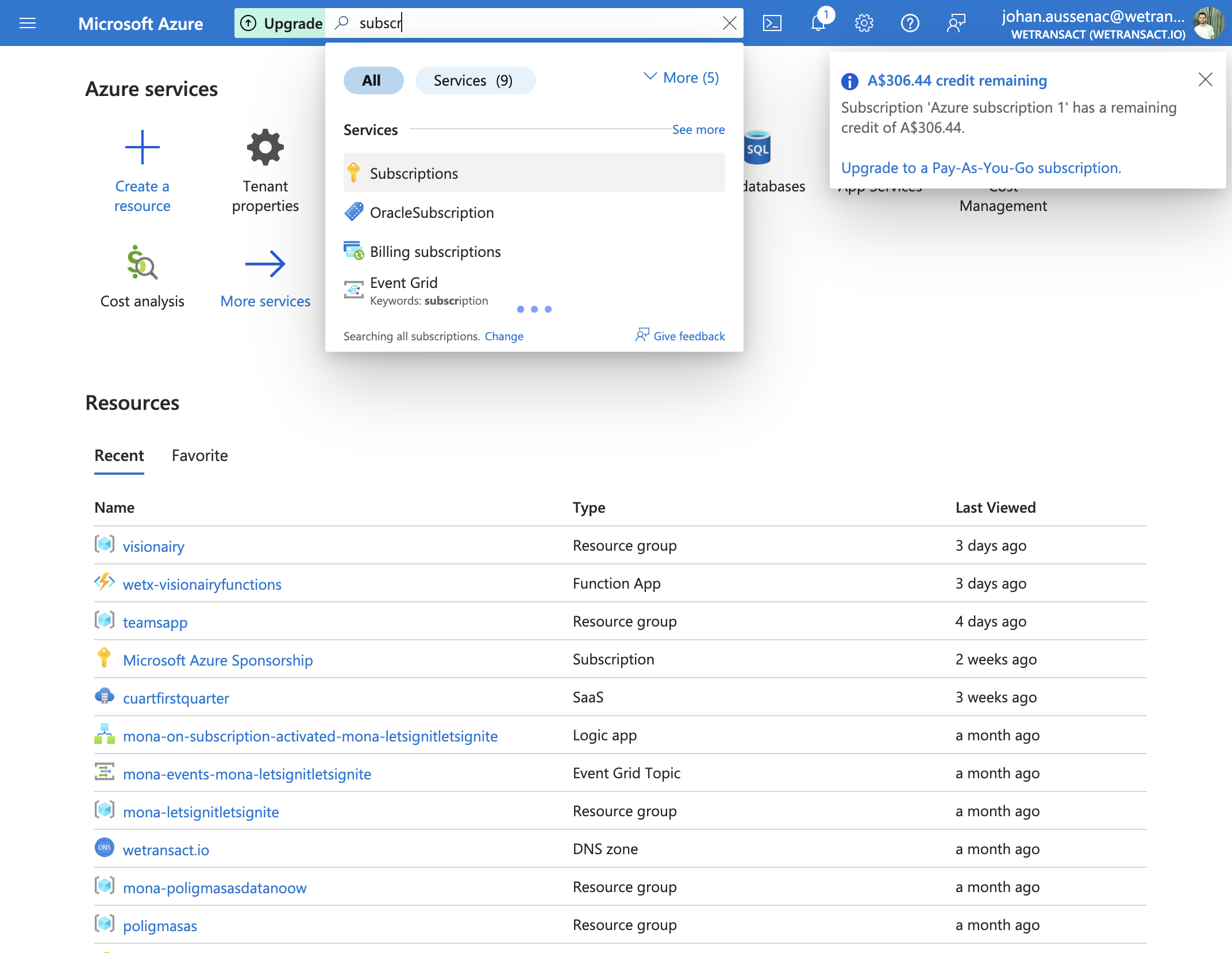The height and width of the screenshot is (953, 1232).
Task: Select Event Grid search result
Action: pos(534,291)
